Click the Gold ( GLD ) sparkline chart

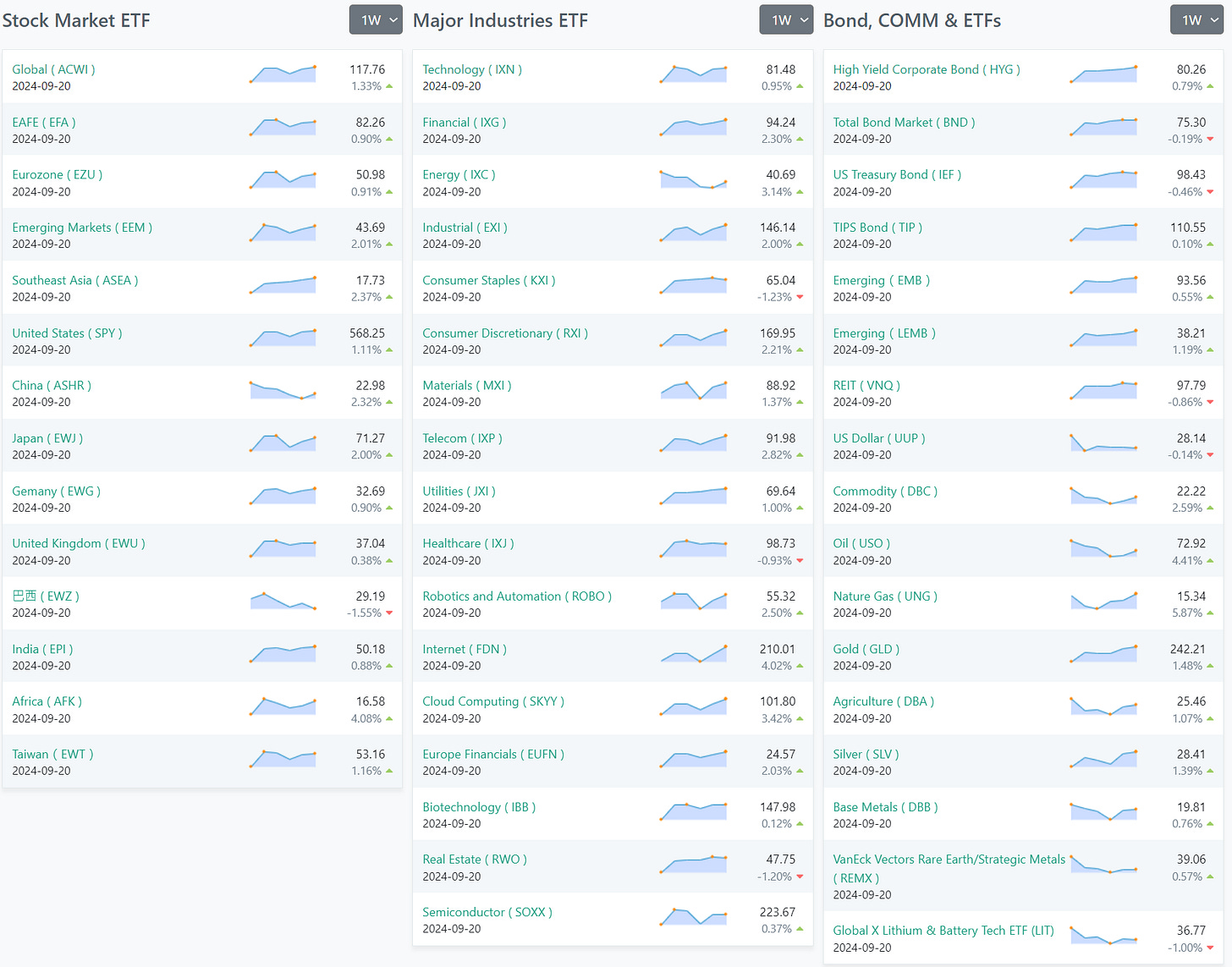[1103, 653]
